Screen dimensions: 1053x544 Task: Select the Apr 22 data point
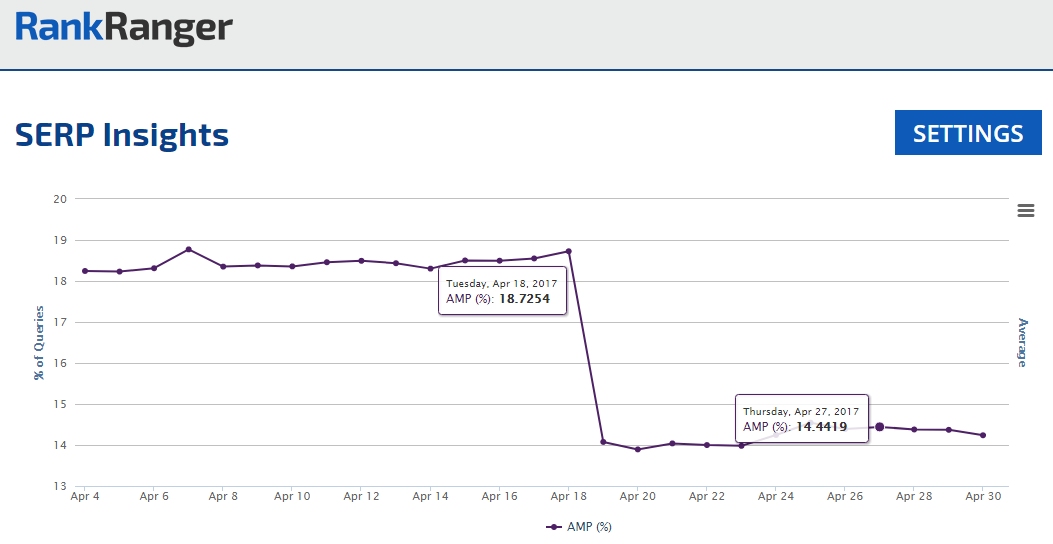[707, 445]
